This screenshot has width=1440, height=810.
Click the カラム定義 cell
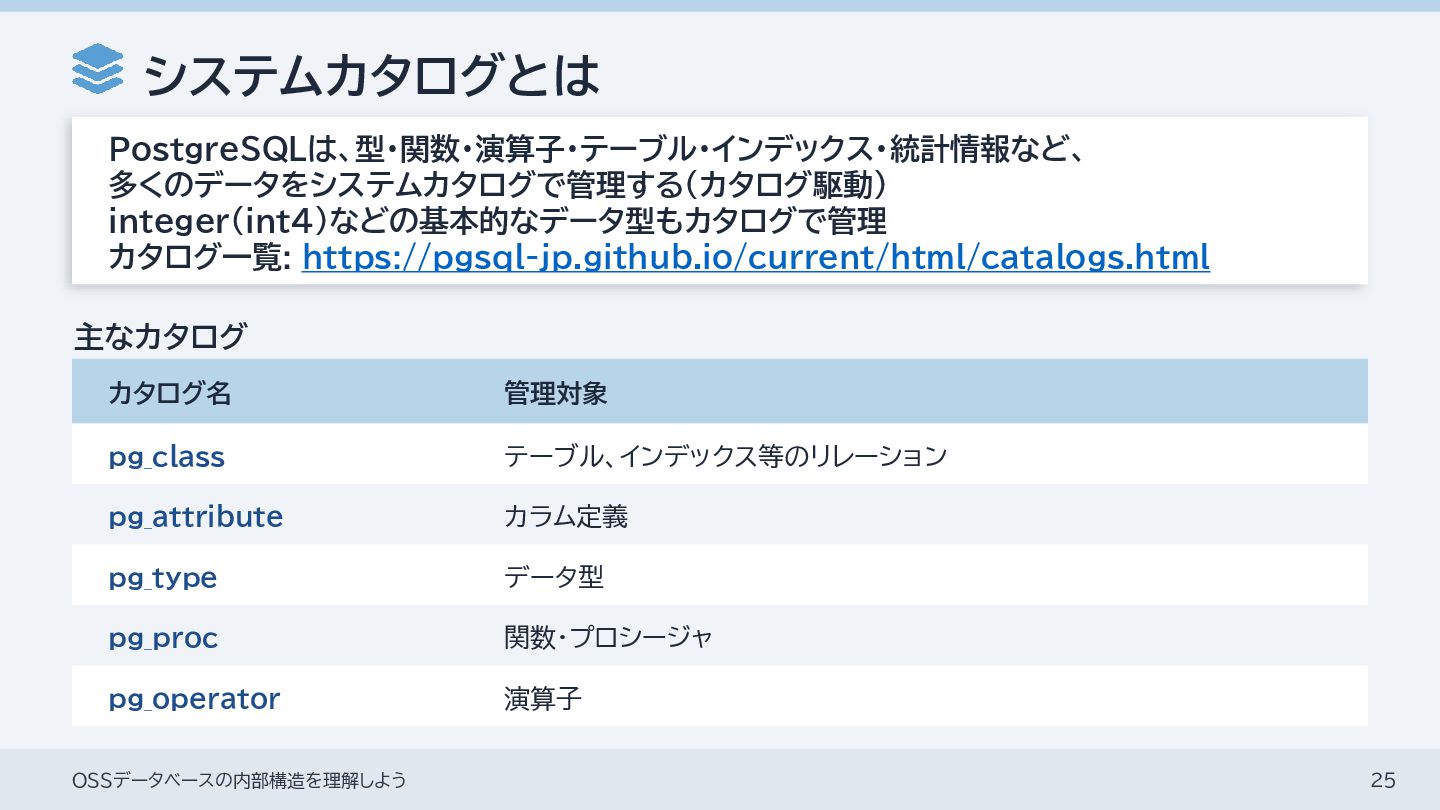(x=566, y=517)
